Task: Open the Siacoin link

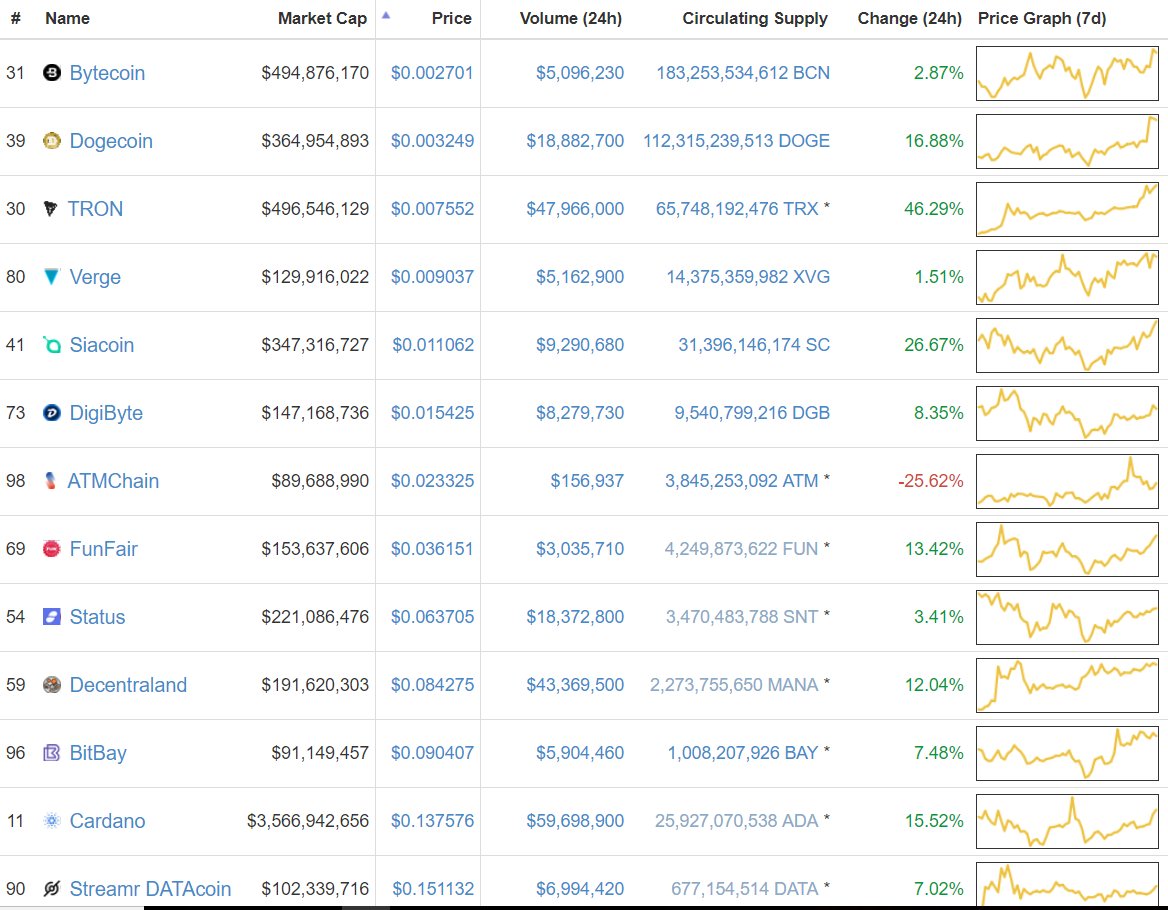Action: (101, 345)
